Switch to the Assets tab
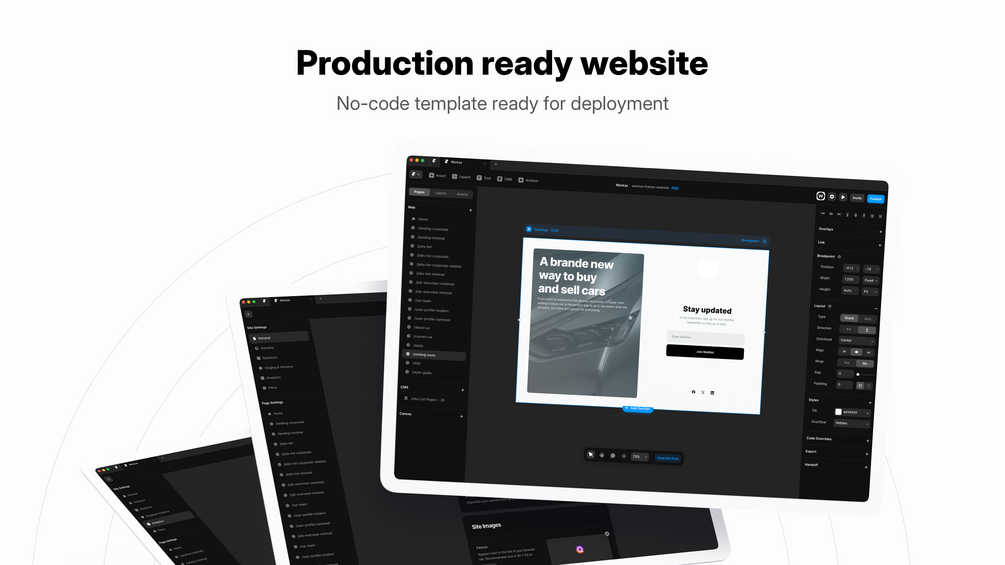This screenshot has height=565, width=1005. (462, 194)
